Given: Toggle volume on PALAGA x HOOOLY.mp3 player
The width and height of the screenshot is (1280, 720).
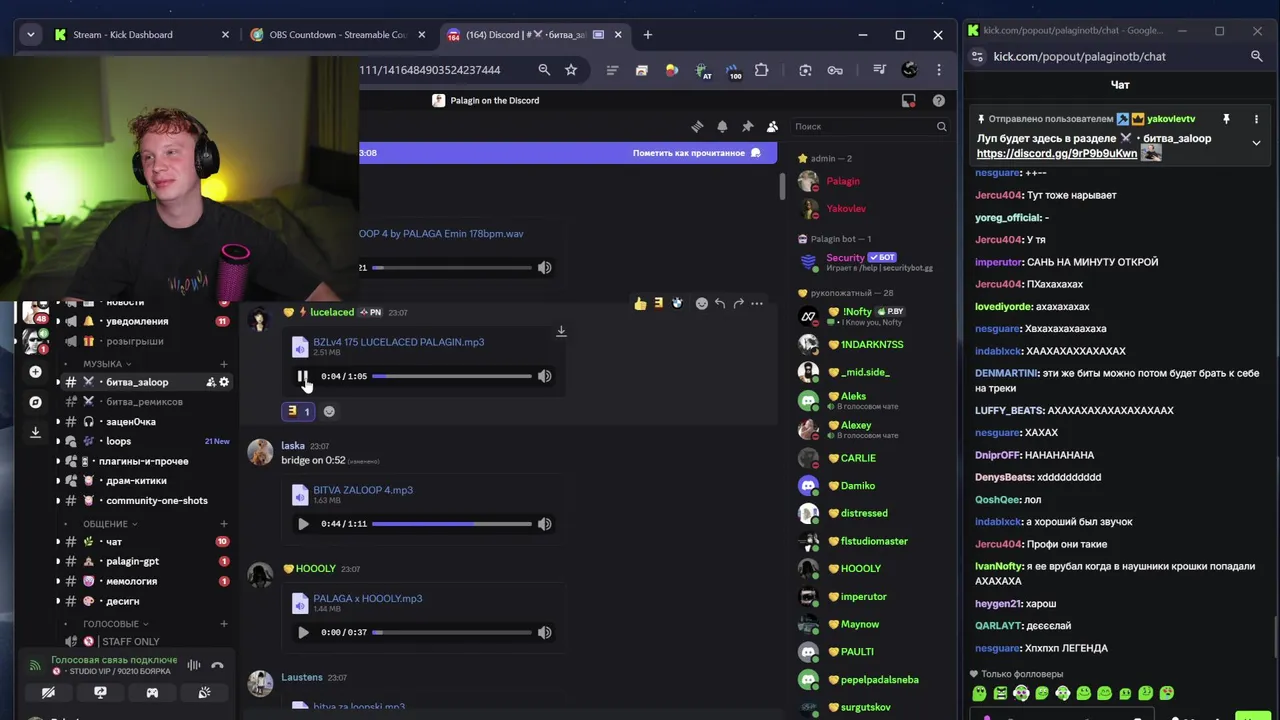Looking at the screenshot, I should [544, 632].
